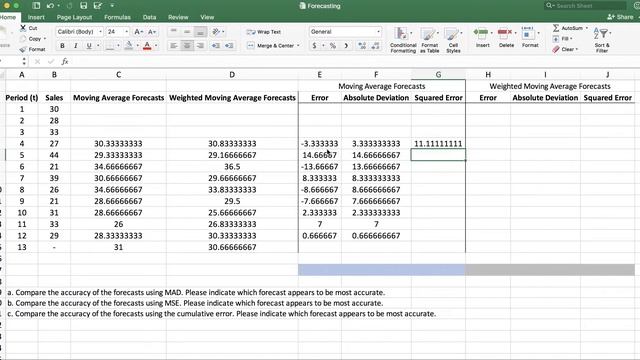Click the Insert cells icon
Screen dimensions: 640x360
[481, 32]
